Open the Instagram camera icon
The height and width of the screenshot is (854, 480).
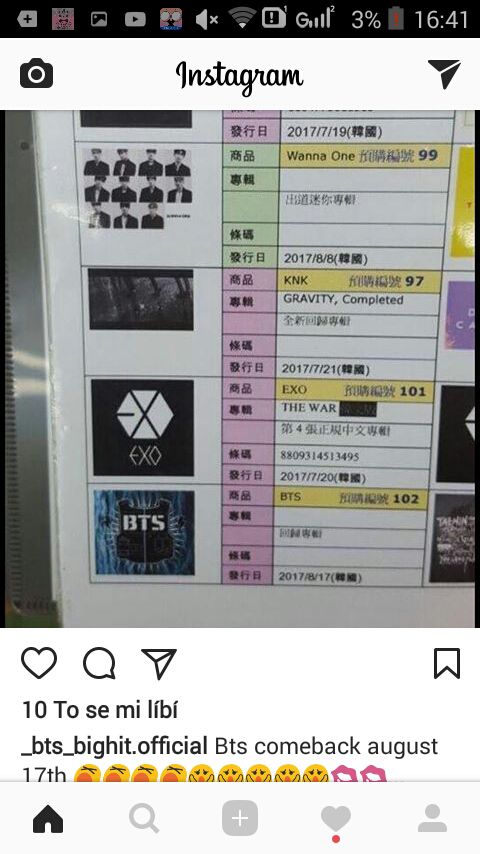[37, 74]
